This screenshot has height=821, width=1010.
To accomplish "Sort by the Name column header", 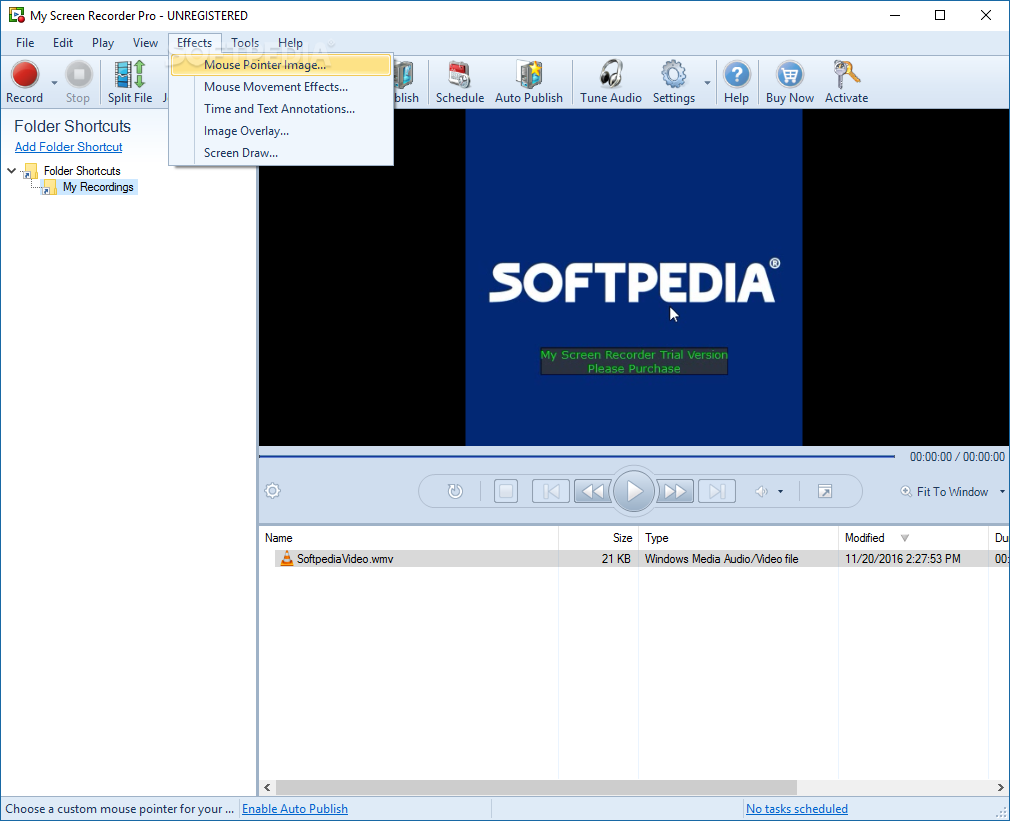I will (x=408, y=538).
